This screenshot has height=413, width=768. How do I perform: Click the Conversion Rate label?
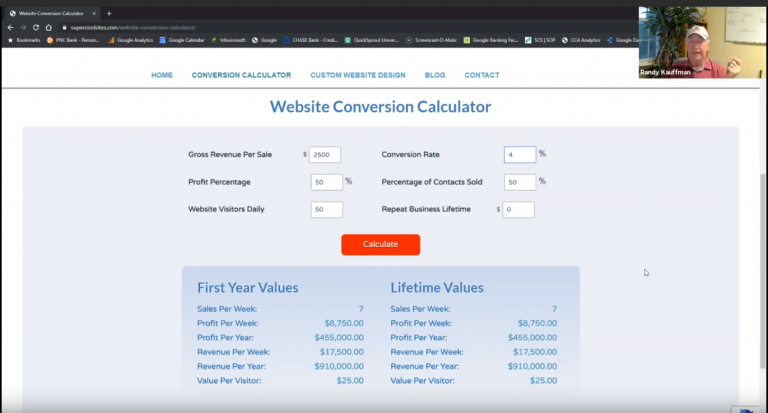click(410, 154)
